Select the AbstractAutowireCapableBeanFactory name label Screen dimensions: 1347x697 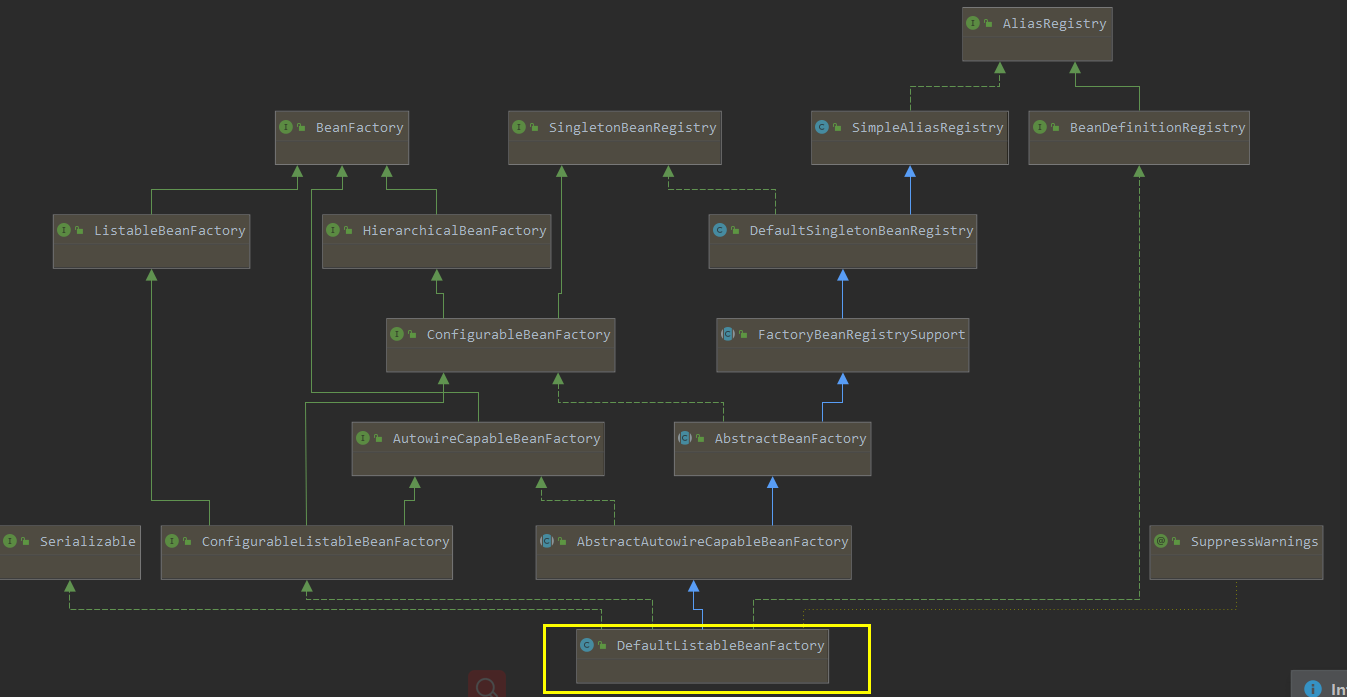click(x=713, y=541)
